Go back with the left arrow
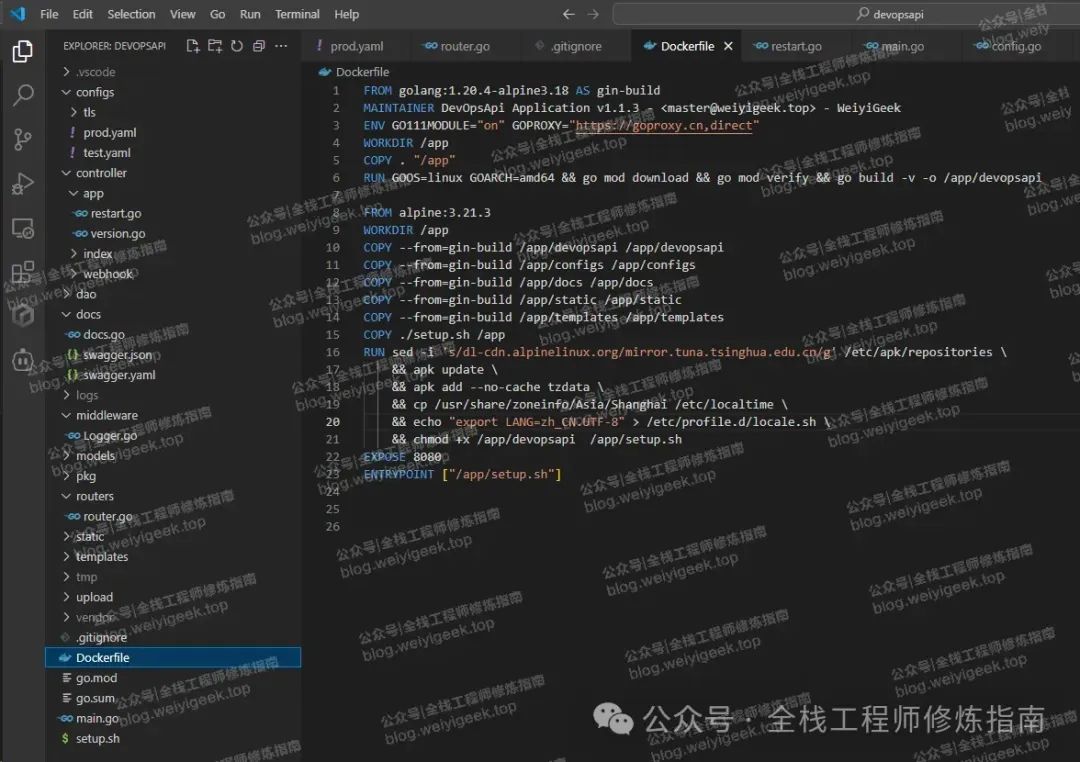This screenshot has width=1080, height=762. pos(568,14)
